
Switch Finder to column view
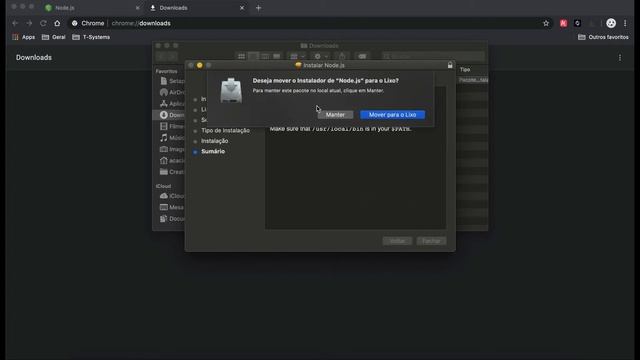click(265, 56)
